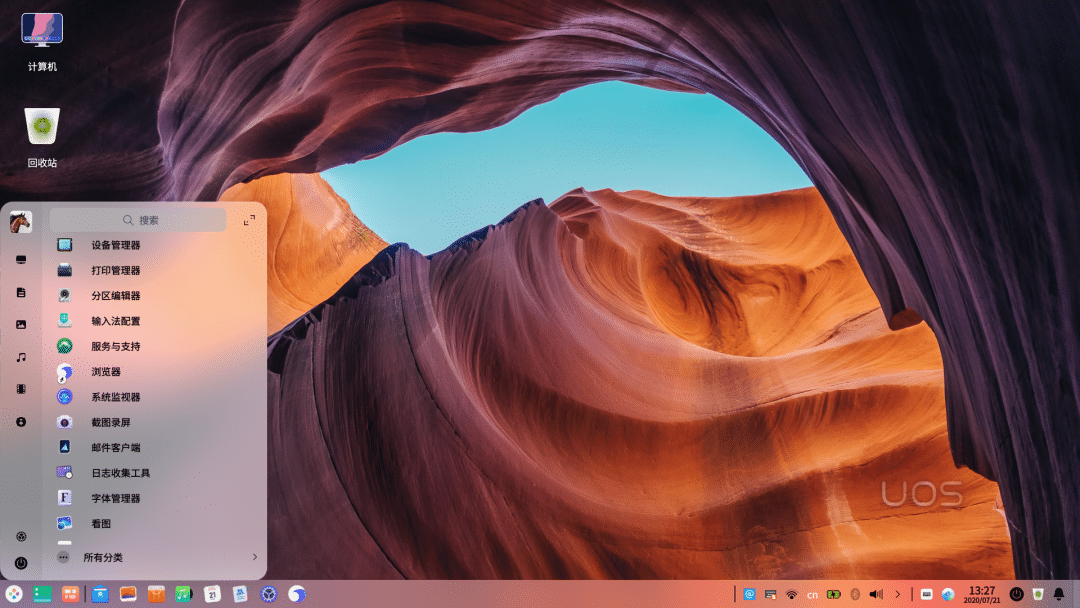Mute the volume from the tray speaker icon
The width and height of the screenshot is (1080, 608).
[876, 594]
